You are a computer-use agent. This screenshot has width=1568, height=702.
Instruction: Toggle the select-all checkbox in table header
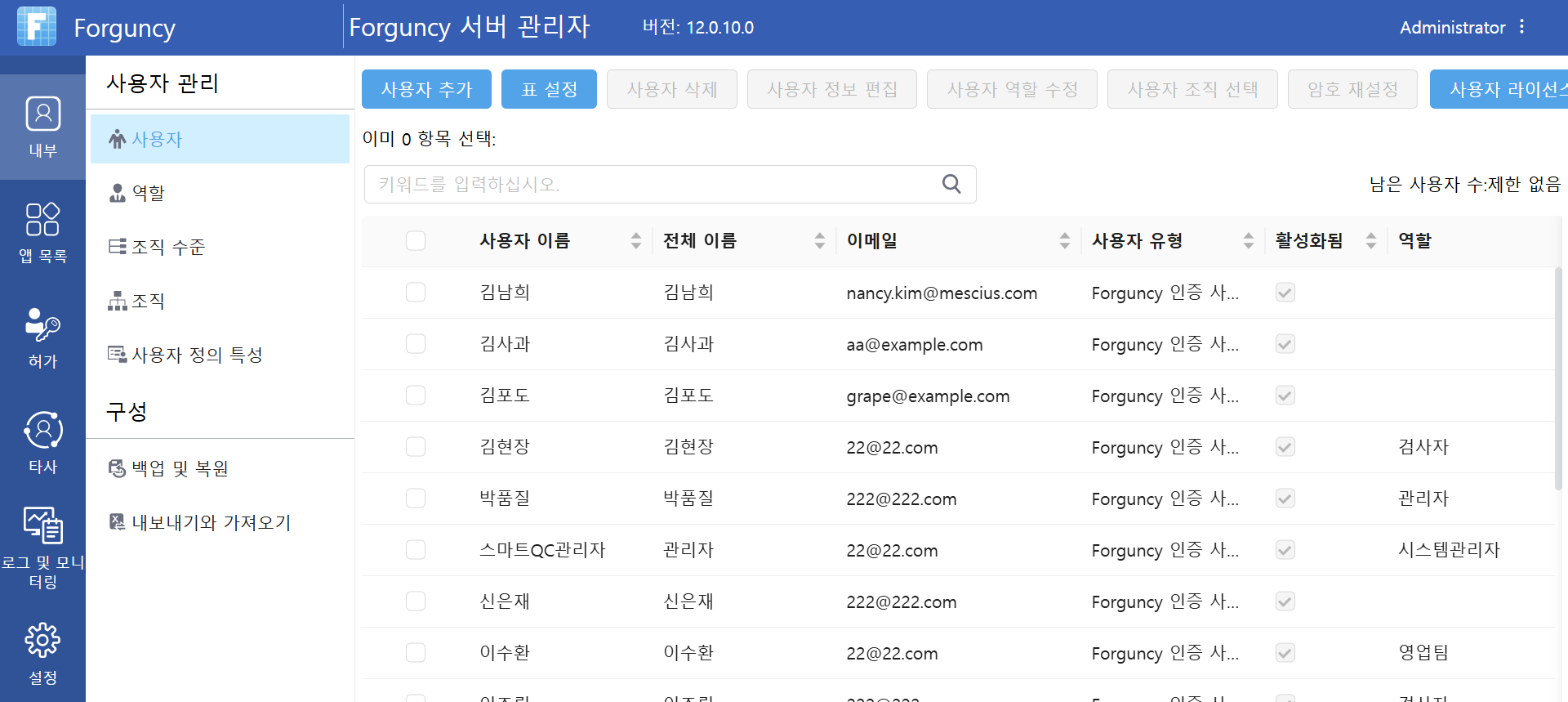click(x=416, y=240)
